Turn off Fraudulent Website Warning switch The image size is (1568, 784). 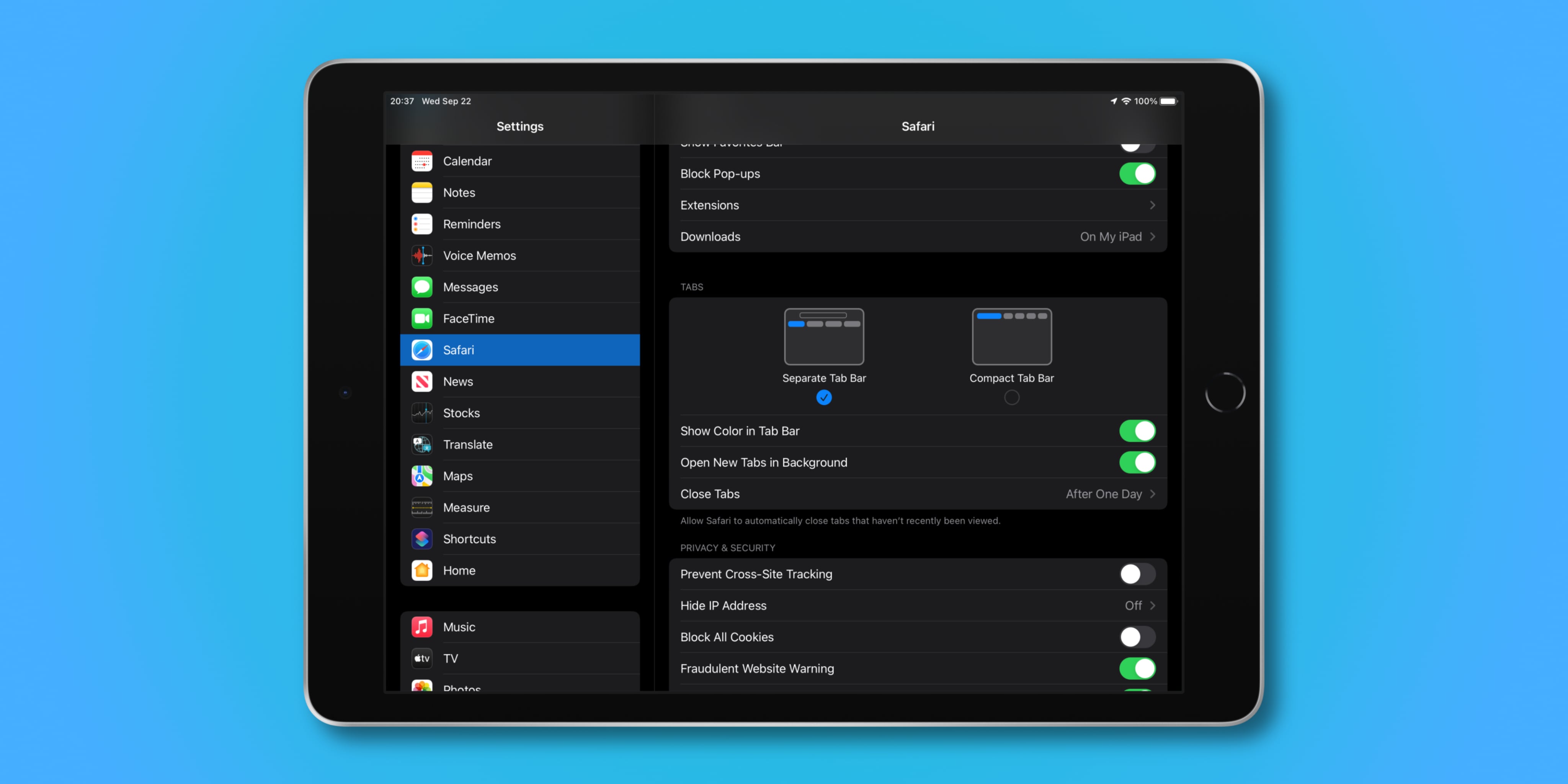click(1137, 669)
